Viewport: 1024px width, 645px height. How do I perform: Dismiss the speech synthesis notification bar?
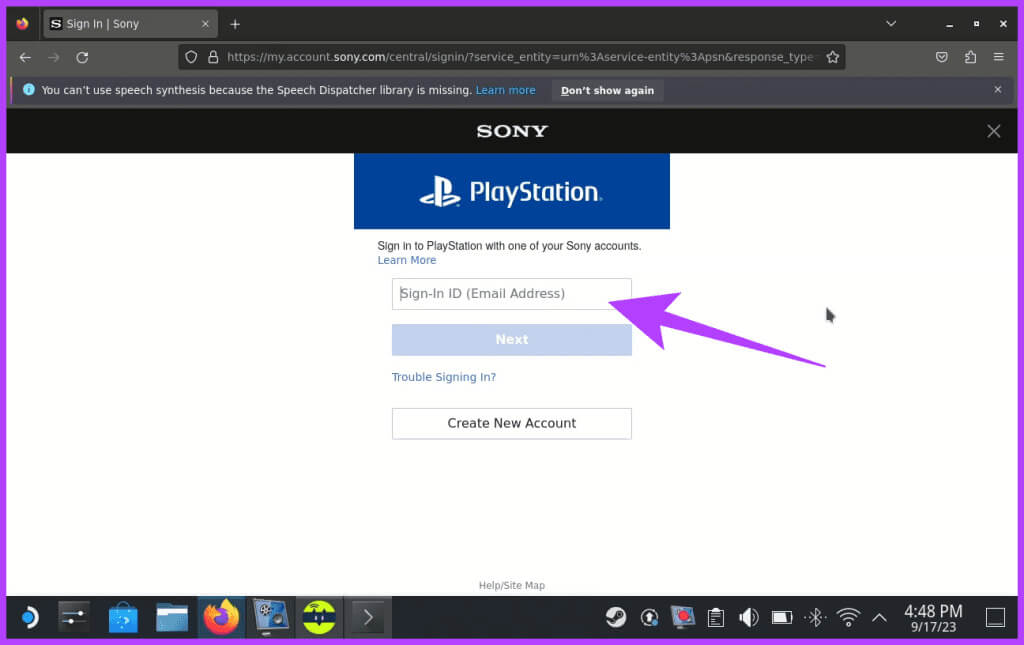[997, 89]
